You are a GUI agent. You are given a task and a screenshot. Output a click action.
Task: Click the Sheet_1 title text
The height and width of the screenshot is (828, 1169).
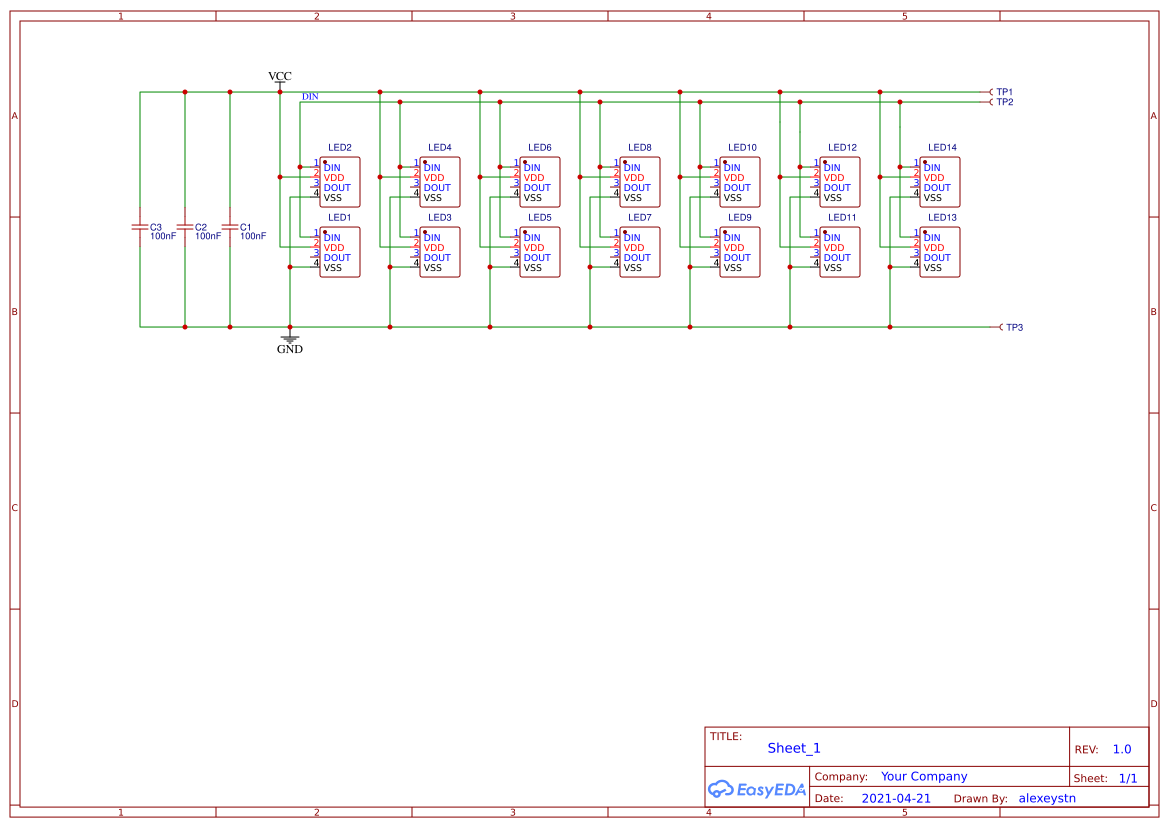(x=793, y=748)
